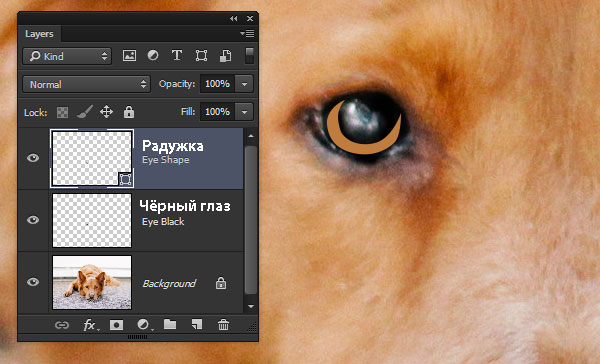Delete layer with trash icon
Screen dimensions: 600x364
[x=223, y=325]
